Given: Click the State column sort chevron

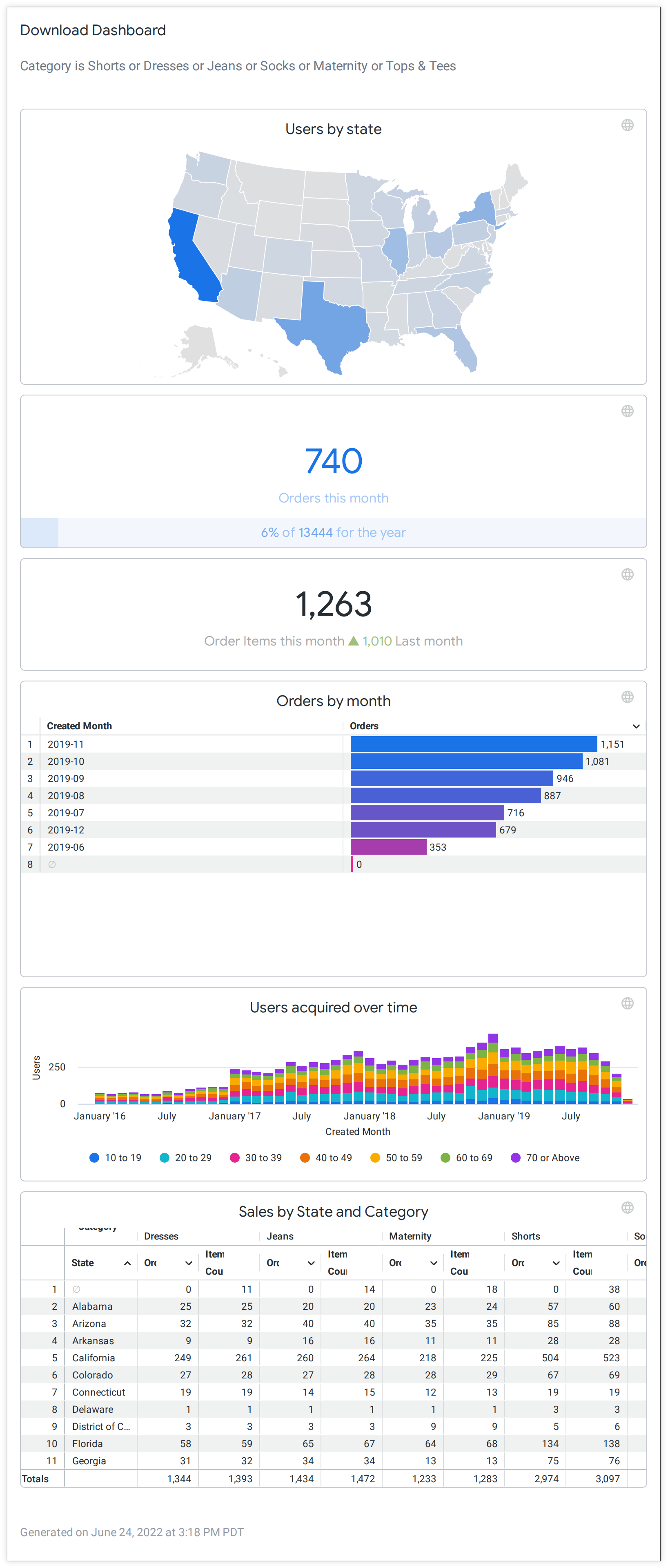Looking at the screenshot, I should pyautogui.click(x=128, y=1263).
